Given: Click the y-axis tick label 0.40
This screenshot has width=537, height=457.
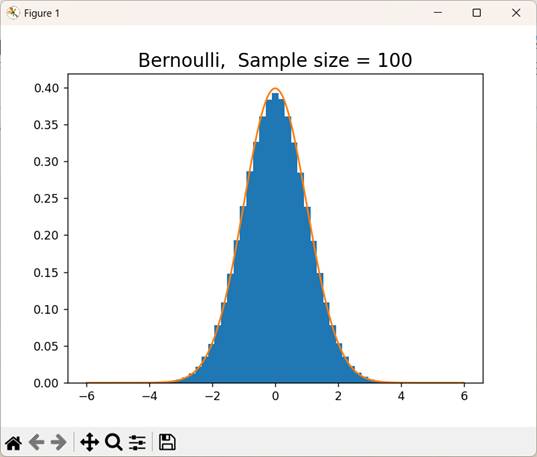Looking at the screenshot, I should tap(46, 88).
